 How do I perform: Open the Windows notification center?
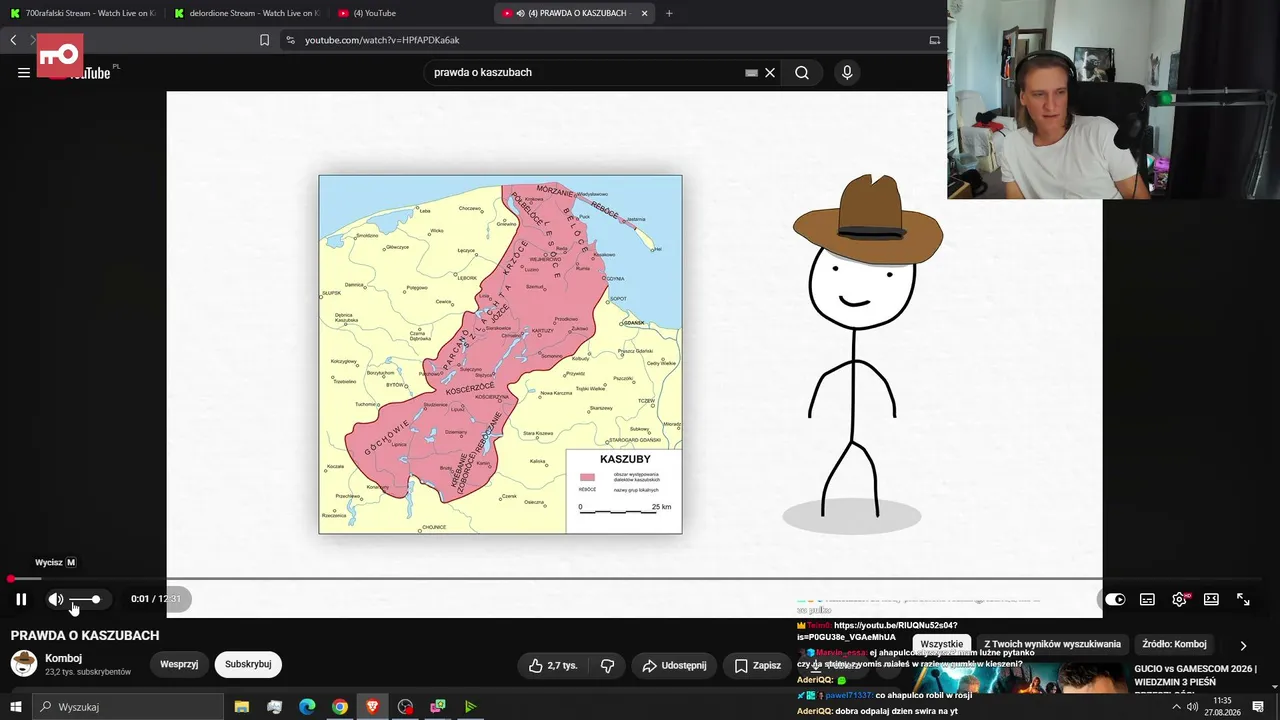[x=1258, y=707]
